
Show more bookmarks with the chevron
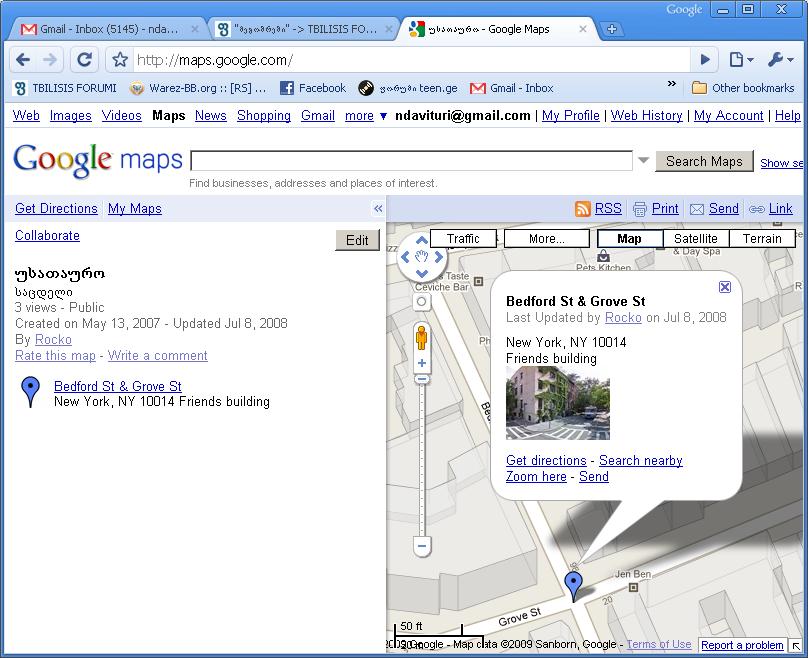(671, 83)
